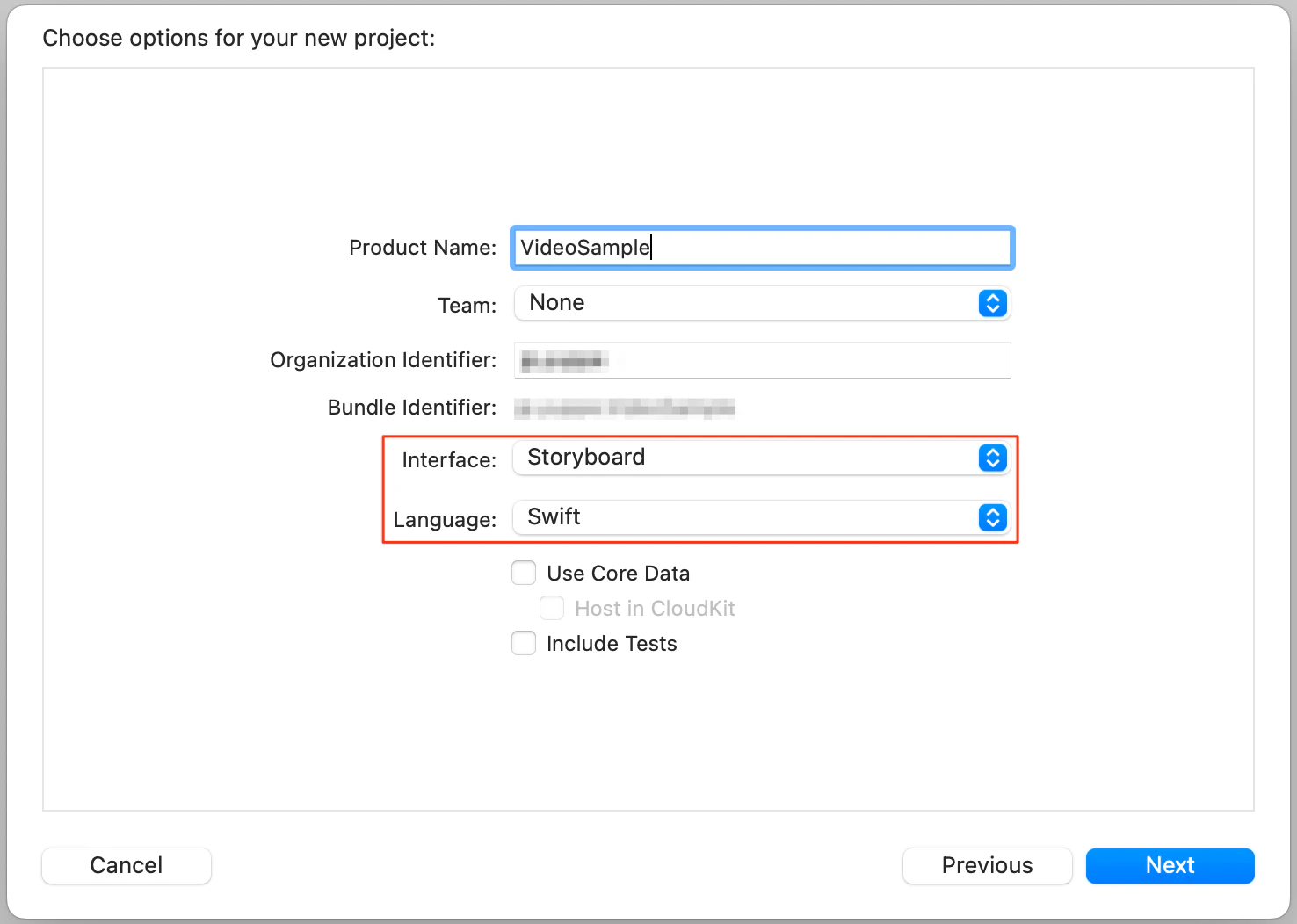Click the "Include Tests" label text

pos(612,644)
